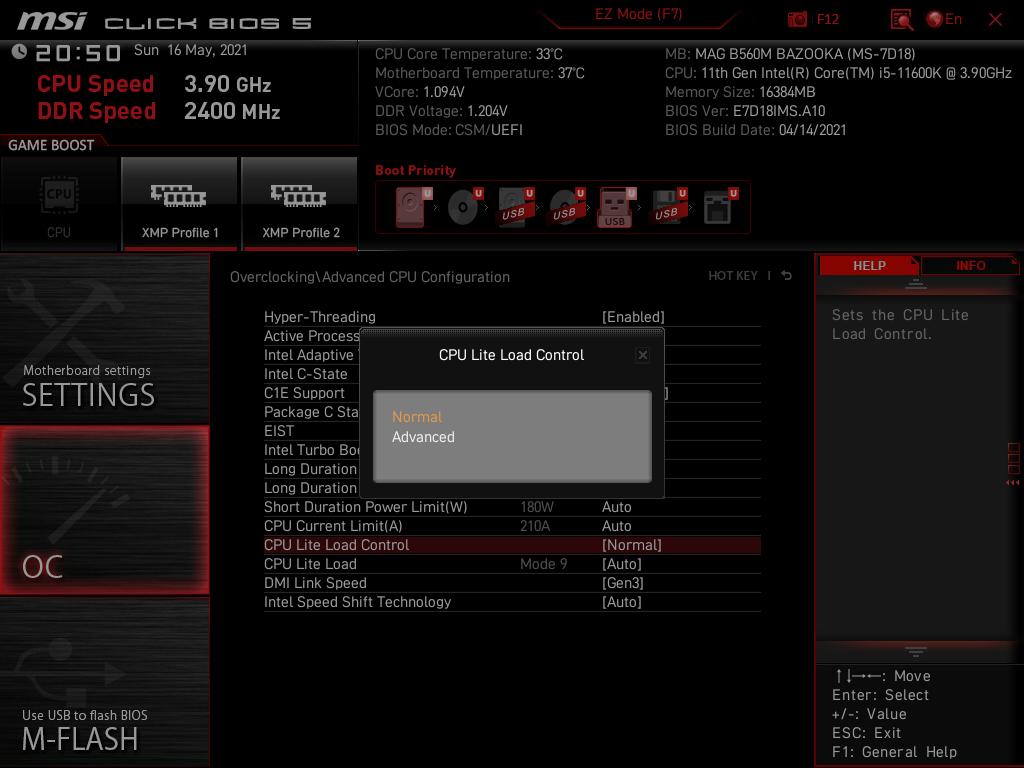Select the hard disk boot priority icon

pyautogui.click(x=413, y=207)
